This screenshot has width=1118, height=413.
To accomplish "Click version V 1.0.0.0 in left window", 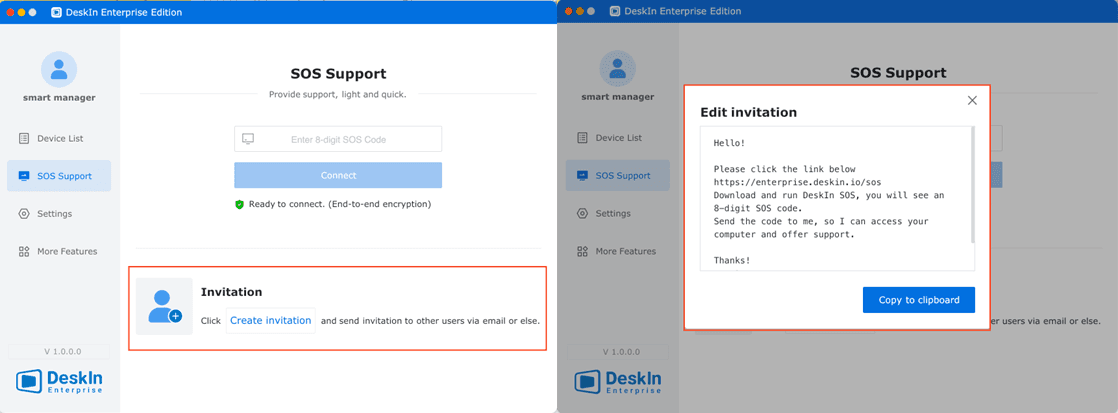I will coord(58,352).
